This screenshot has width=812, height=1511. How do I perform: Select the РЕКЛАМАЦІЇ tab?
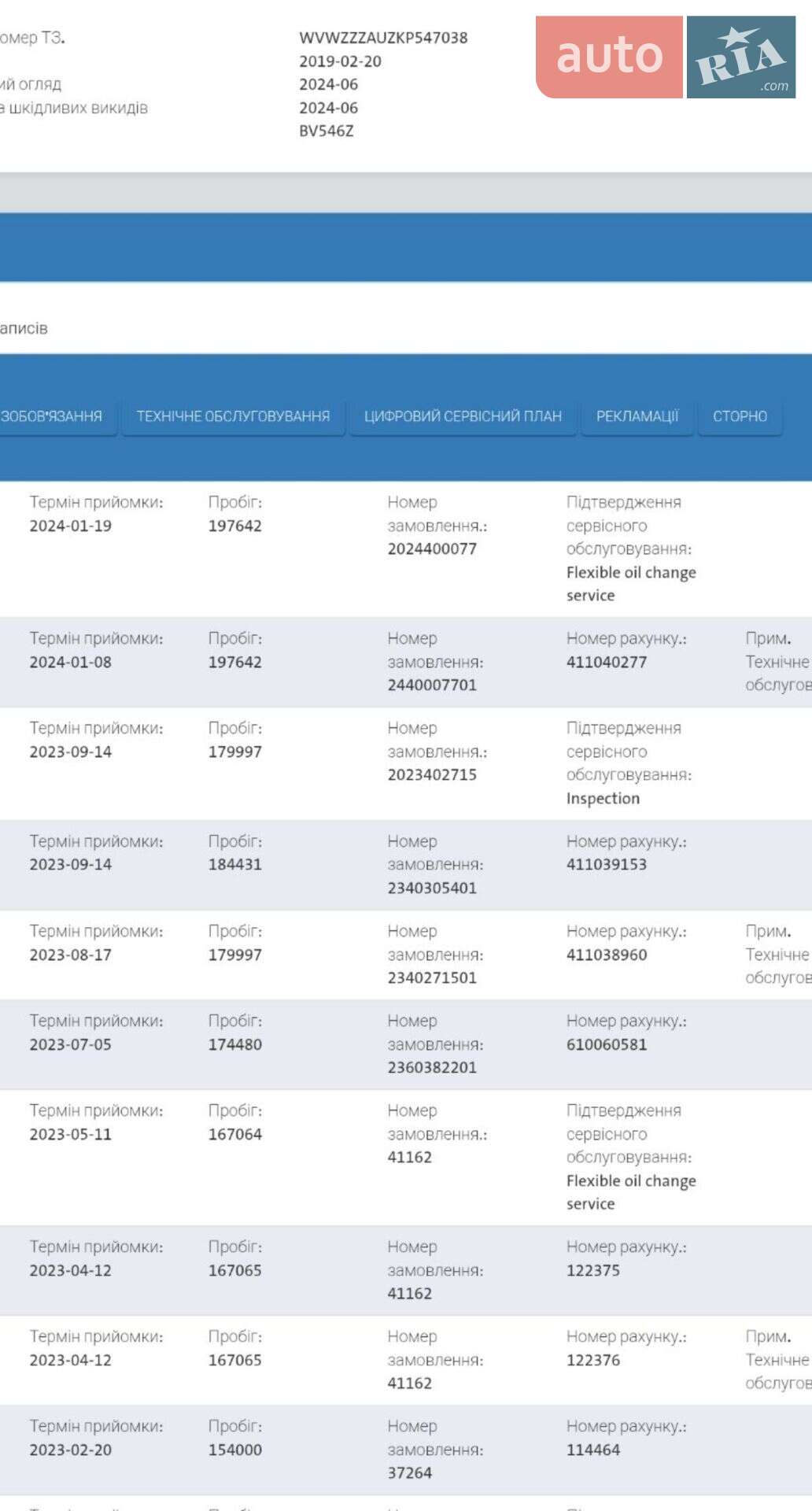tap(637, 416)
